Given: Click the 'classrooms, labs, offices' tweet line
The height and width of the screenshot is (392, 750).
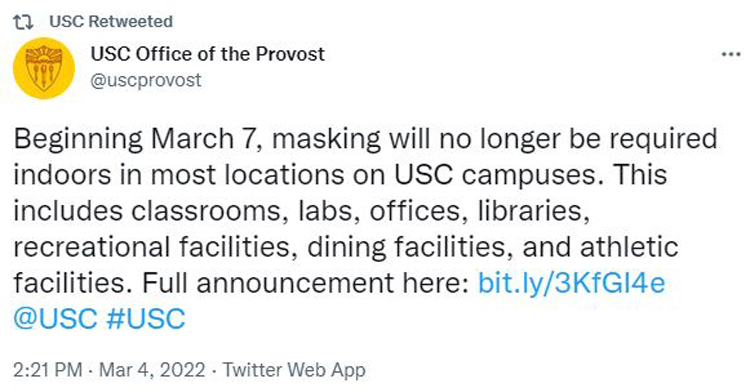Looking at the screenshot, I should pos(299,211).
